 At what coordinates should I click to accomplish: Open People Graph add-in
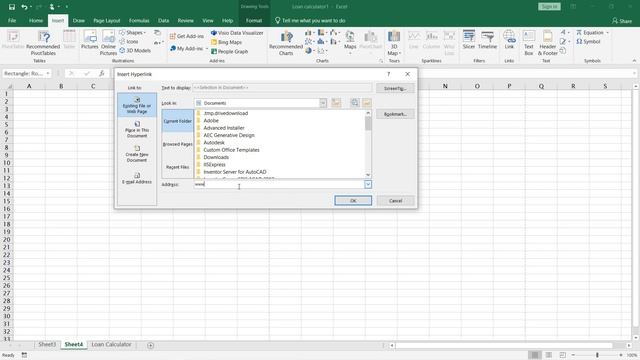point(229,51)
